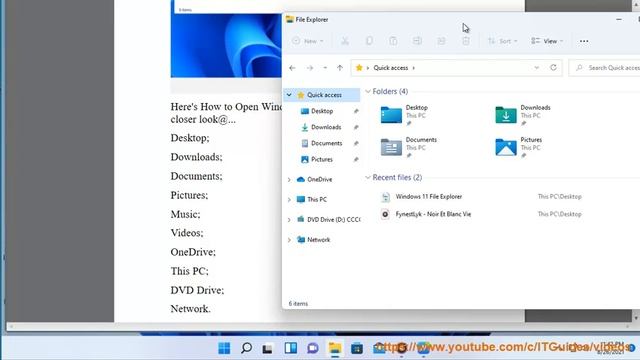
Task: Click 'DVD Drive:' text in the document
Action: tap(197, 290)
